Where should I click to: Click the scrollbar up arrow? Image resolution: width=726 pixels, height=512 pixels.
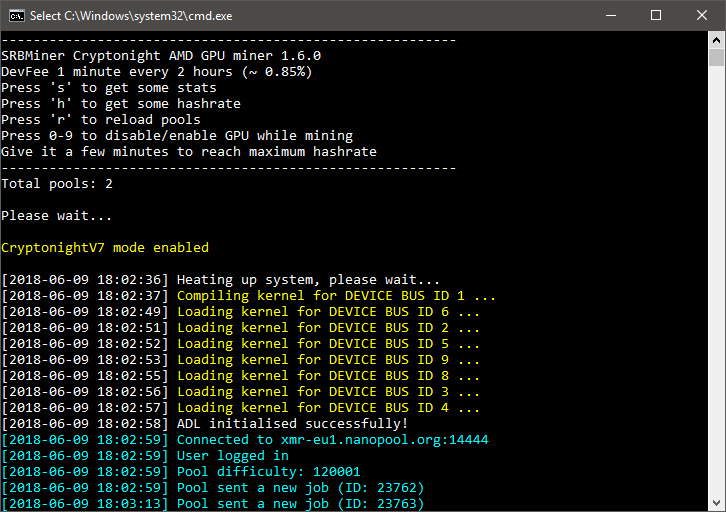click(x=716, y=39)
